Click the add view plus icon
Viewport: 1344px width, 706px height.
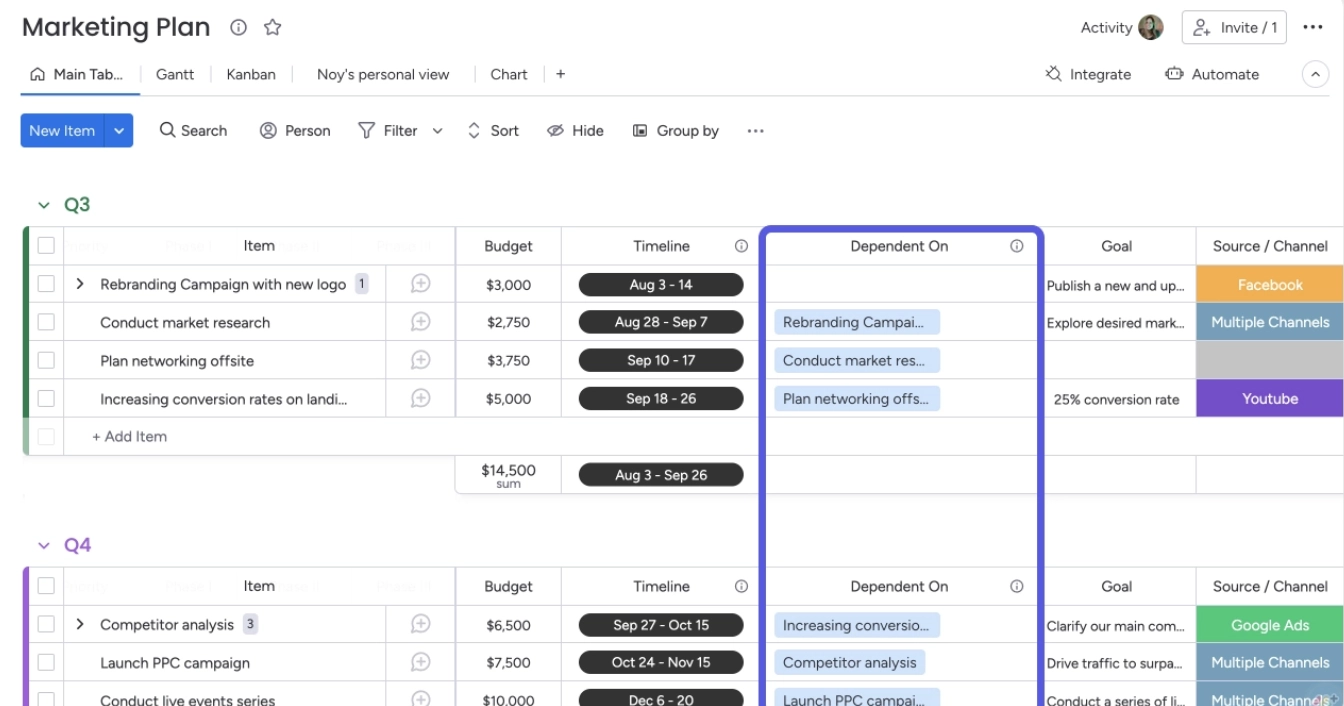pos(560,74)
